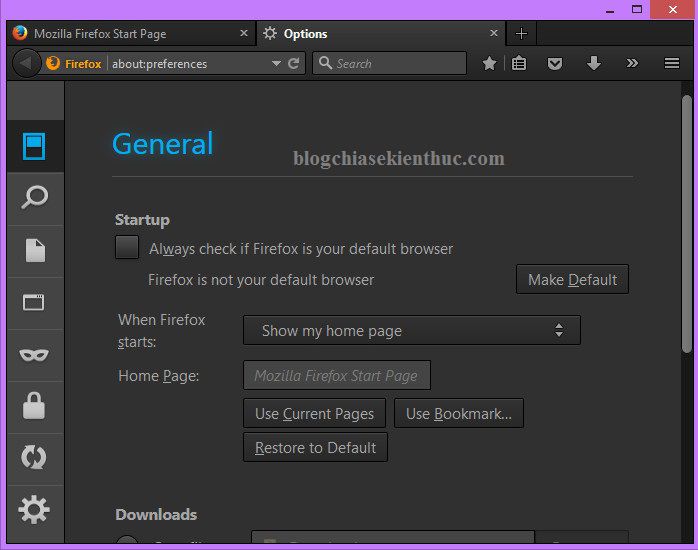Viewport: 698px width, 550px height.
Task: Reload the page with the refresh icon
Action: pyautogui.click(x=293, y=64)
